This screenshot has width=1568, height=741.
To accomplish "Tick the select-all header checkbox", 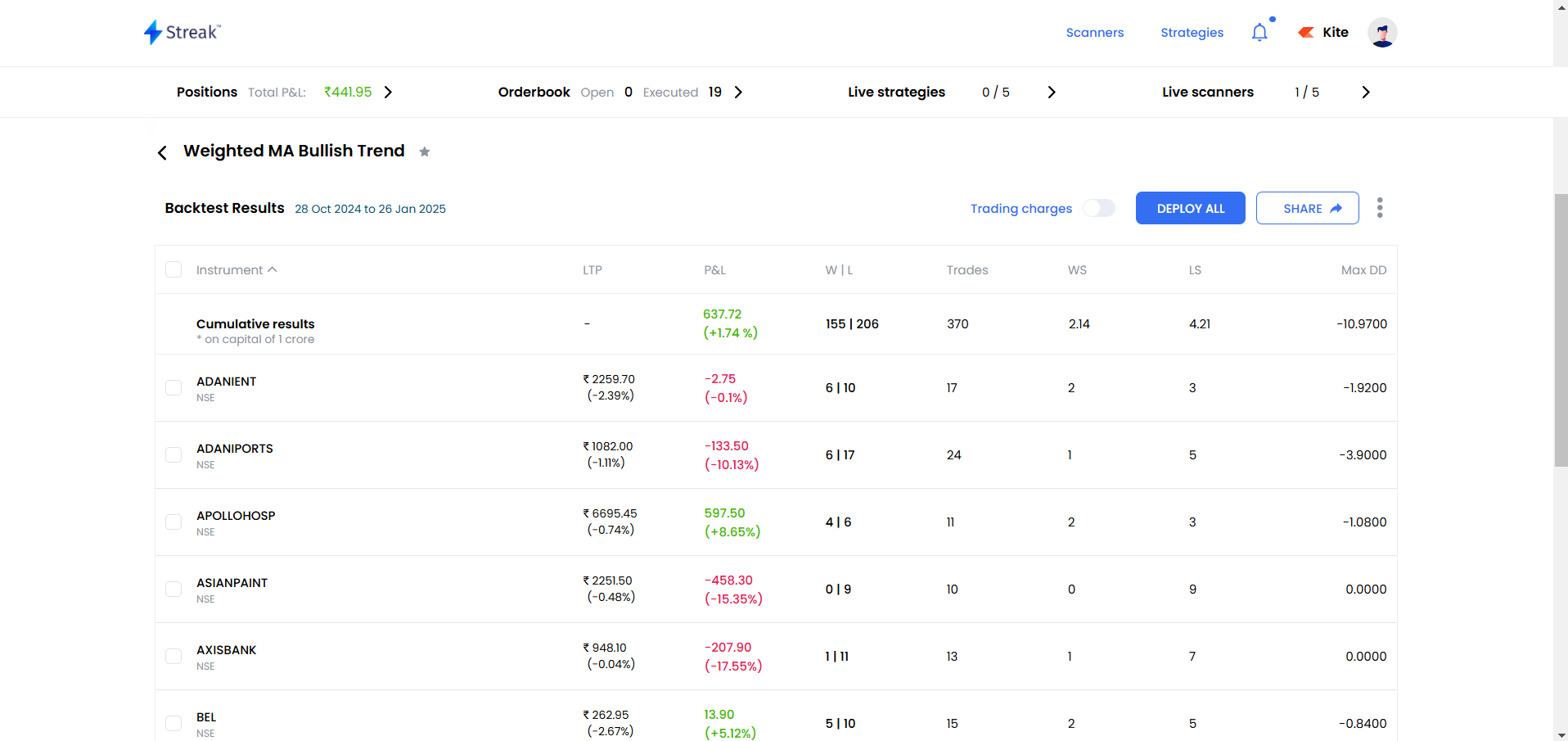I will [x=173, y=269].
